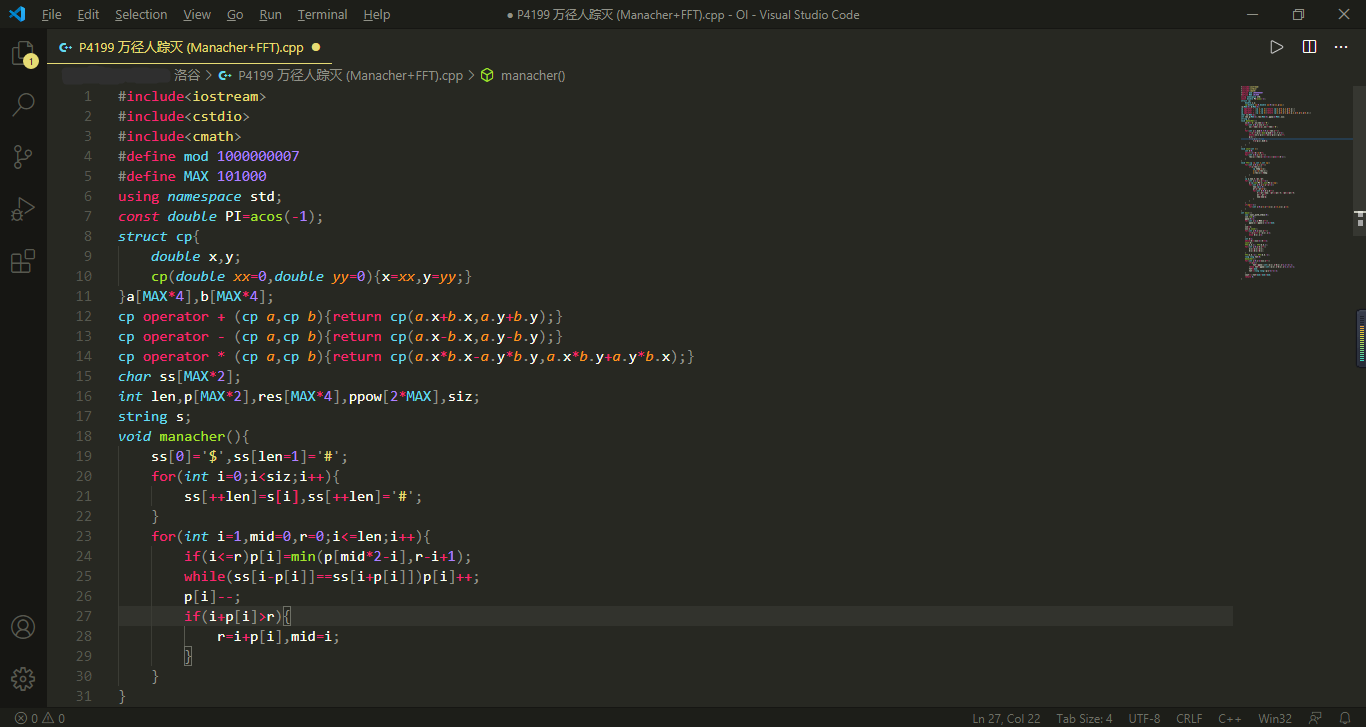Viewport: 1366px width, 727px height.
Task: Click the 'cp operator *' line
Action: tap(406, 356)
